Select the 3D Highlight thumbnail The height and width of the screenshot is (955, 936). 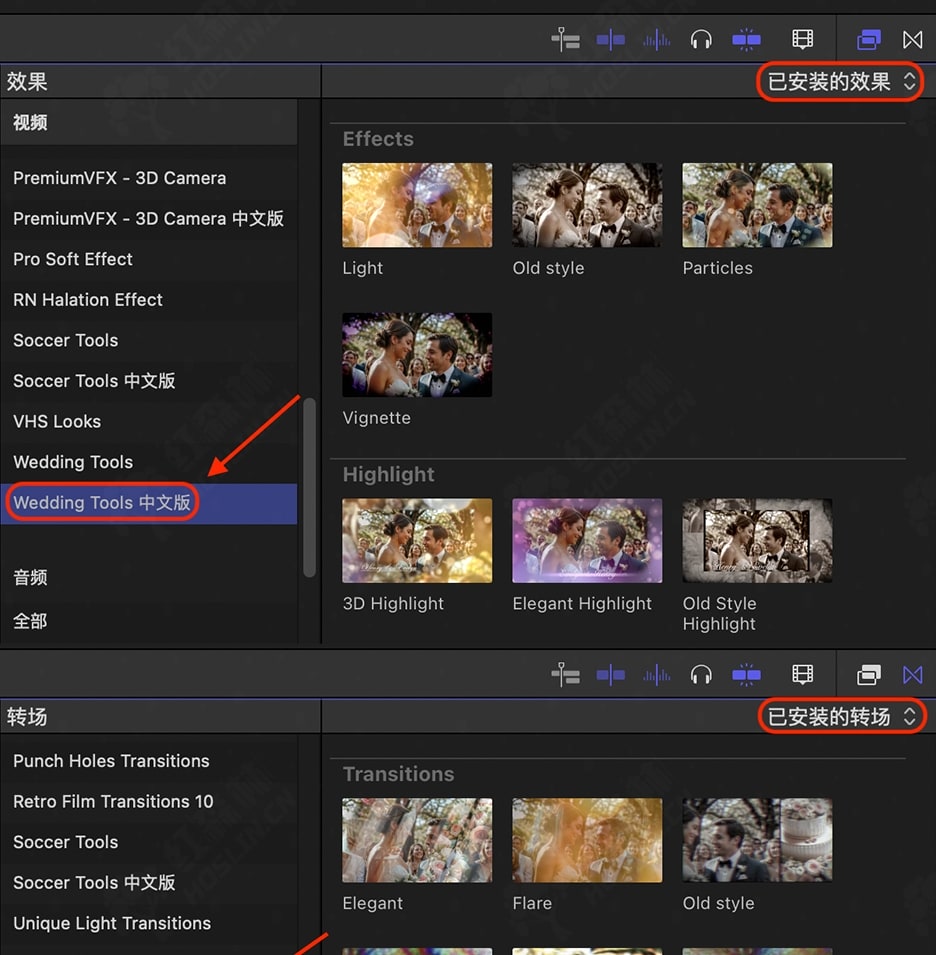click(417, 541)
